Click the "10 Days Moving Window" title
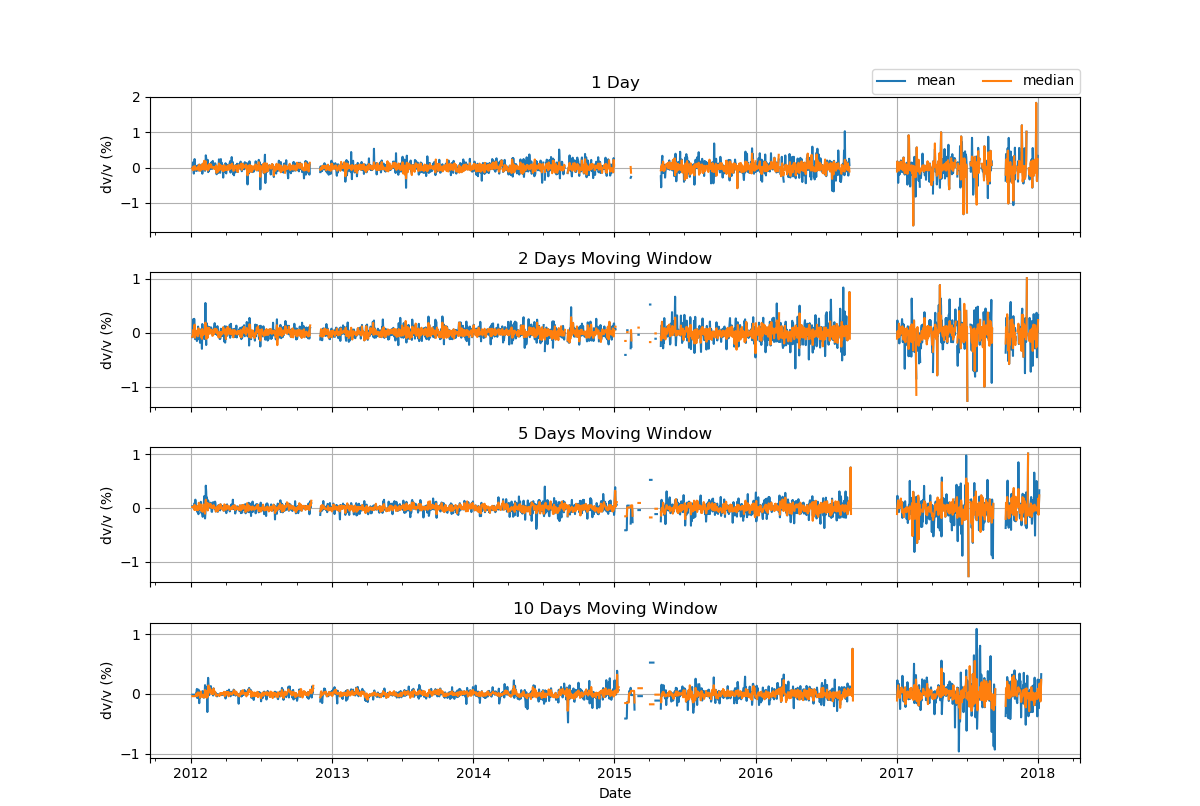 (615, 609)
